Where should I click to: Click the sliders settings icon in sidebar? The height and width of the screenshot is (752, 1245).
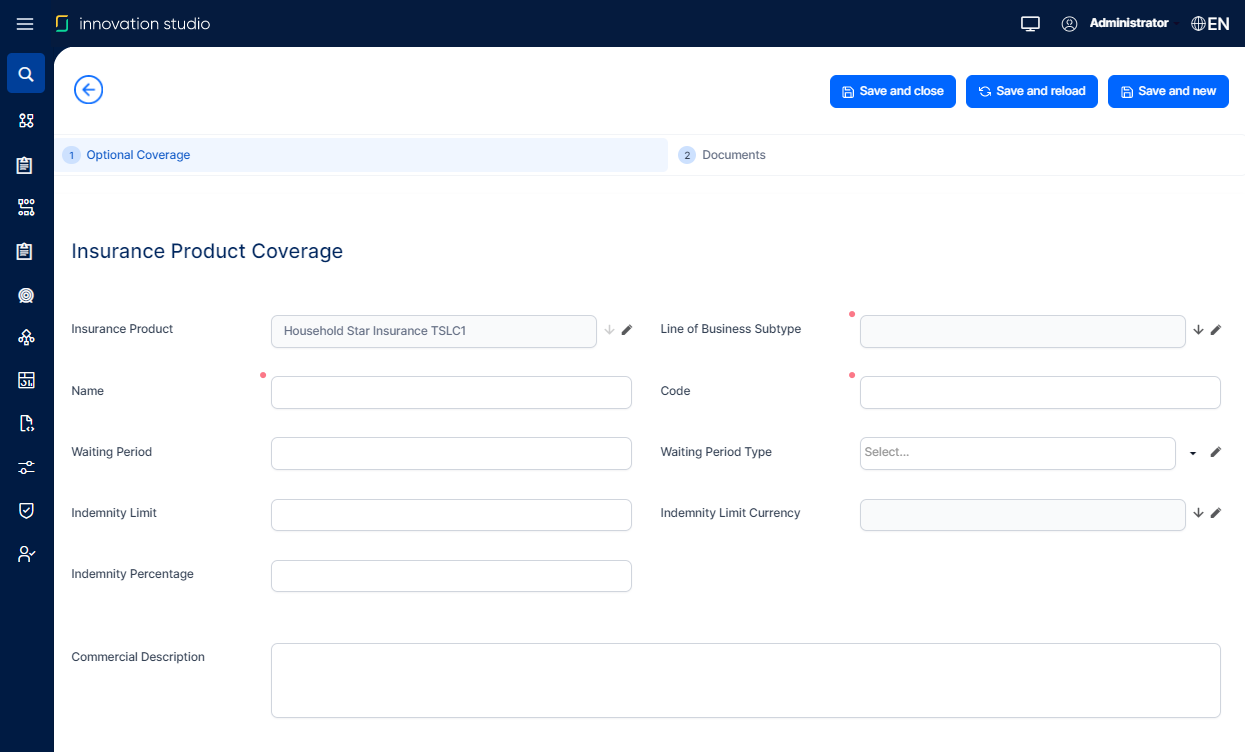tap(26, 467)
